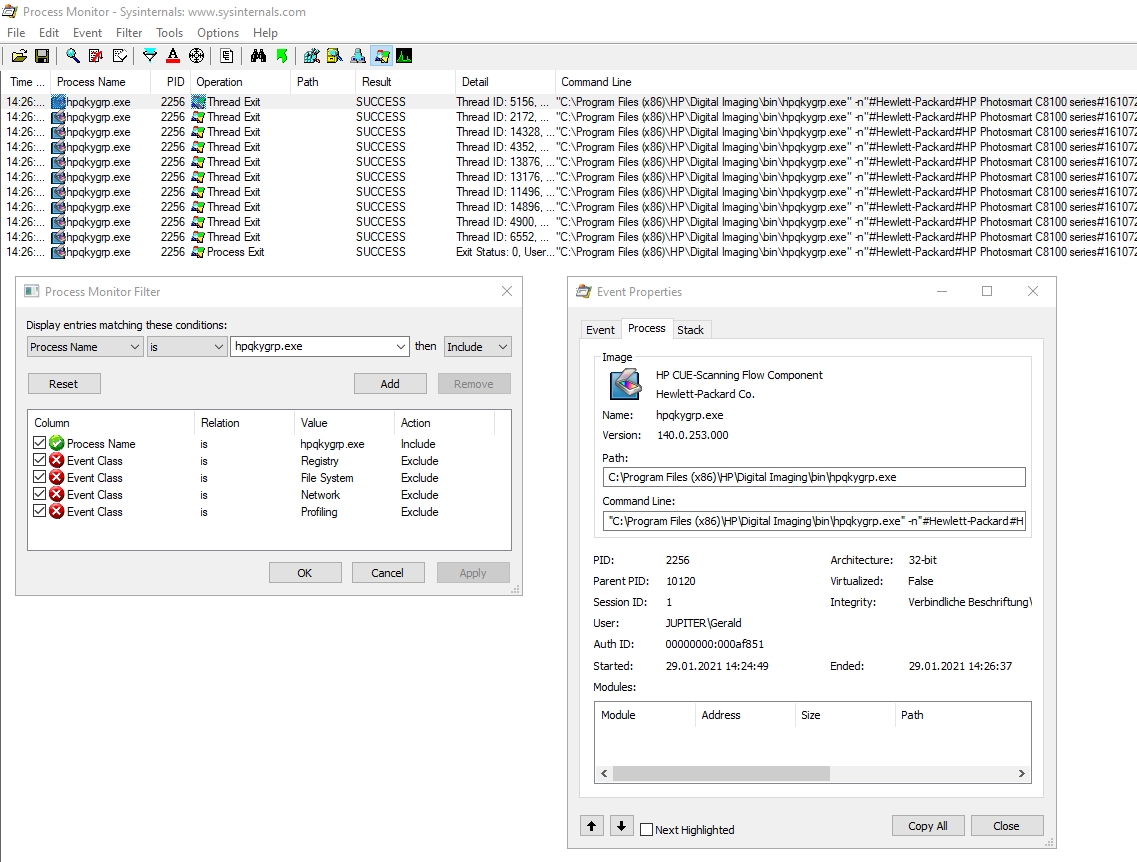The width and height of the screenshot is (1137, 862).
Task: Click green include icon on Process Name rule
Action: [57, 443]
